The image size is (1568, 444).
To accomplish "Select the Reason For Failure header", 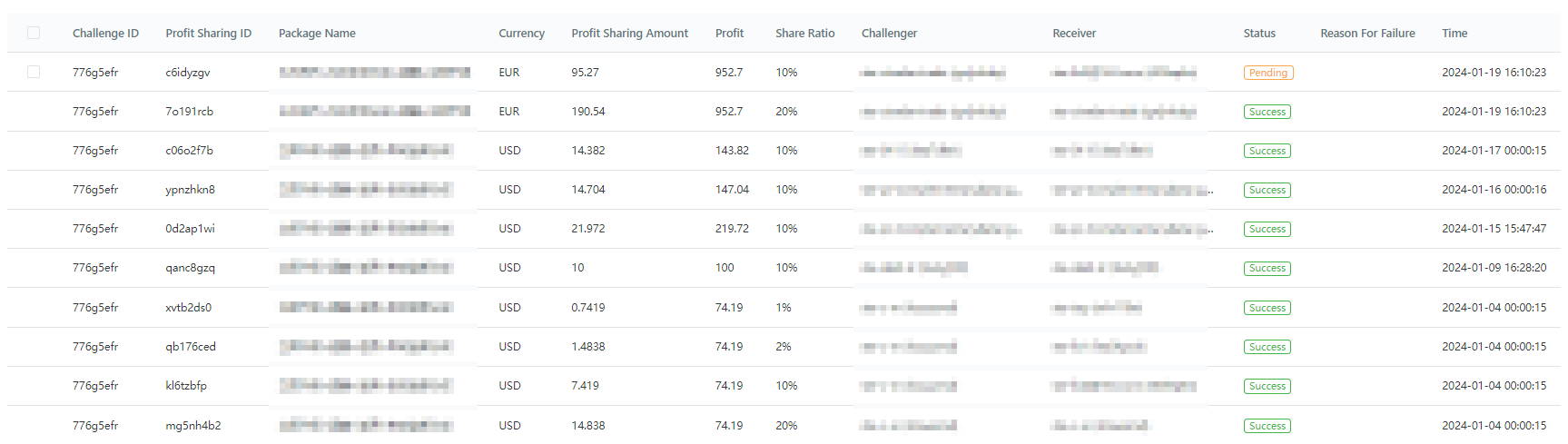I will (x=1367, y=34).
